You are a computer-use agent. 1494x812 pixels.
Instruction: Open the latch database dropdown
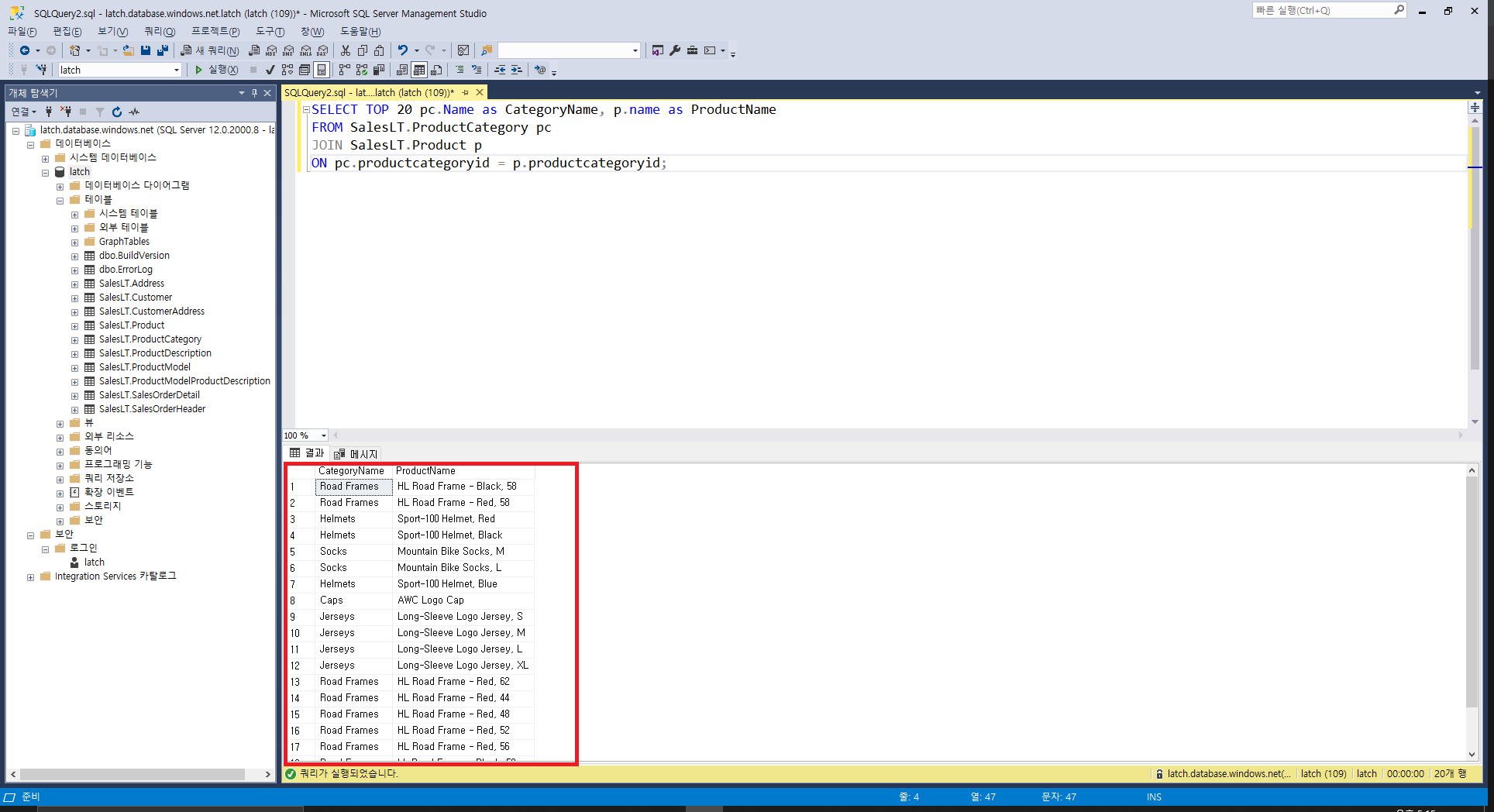(x=177, y=70)
